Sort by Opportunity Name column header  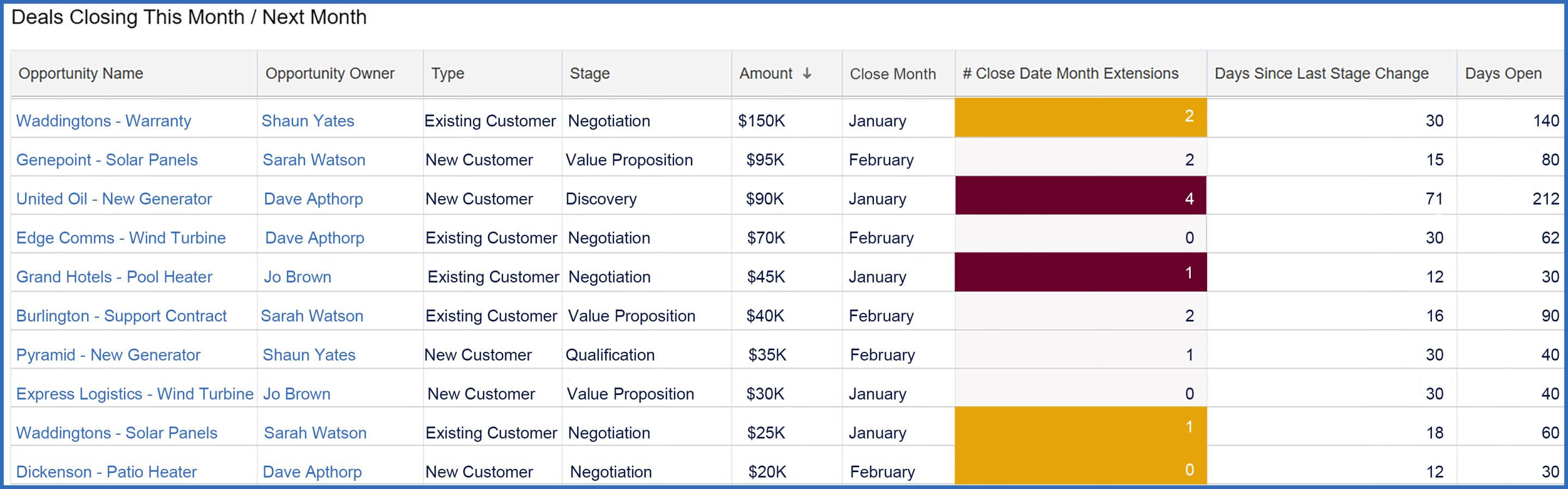coord(81,73)
